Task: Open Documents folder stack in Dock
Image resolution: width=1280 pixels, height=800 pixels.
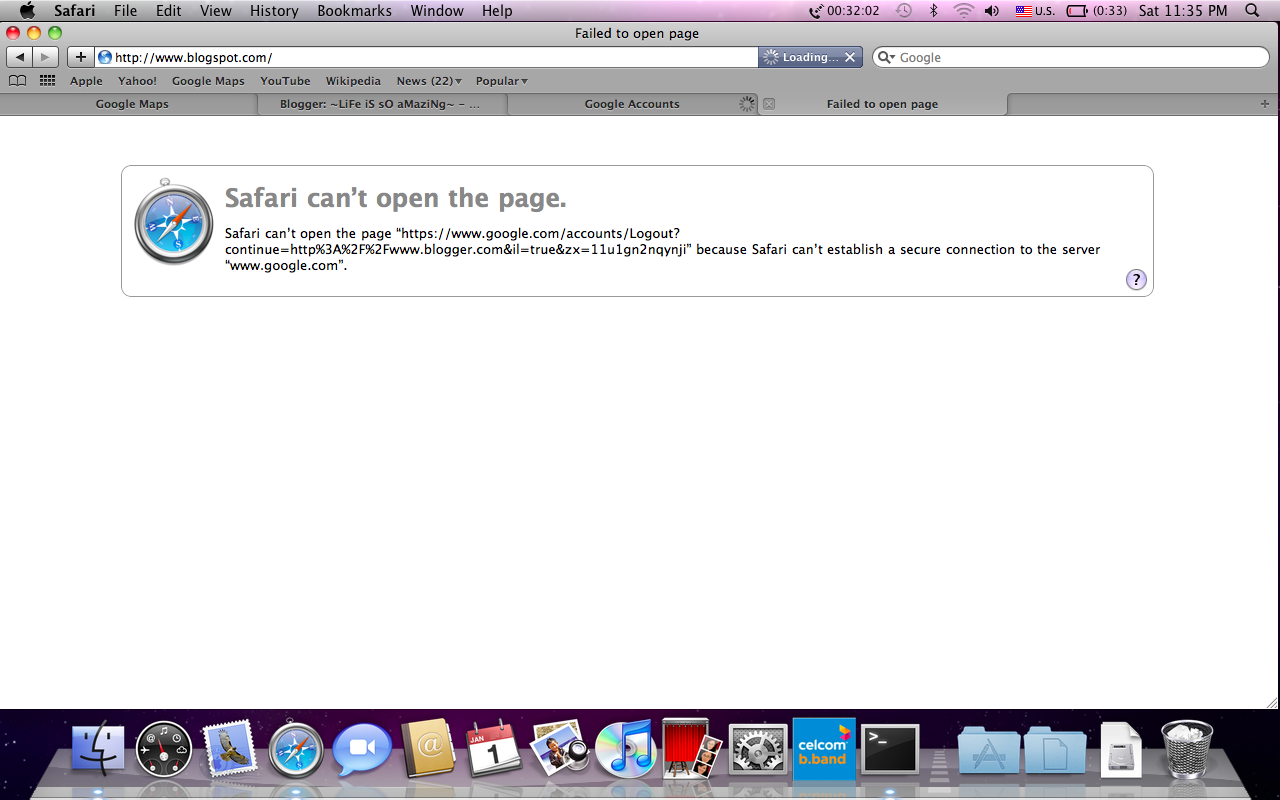Action: (1055, 749)
